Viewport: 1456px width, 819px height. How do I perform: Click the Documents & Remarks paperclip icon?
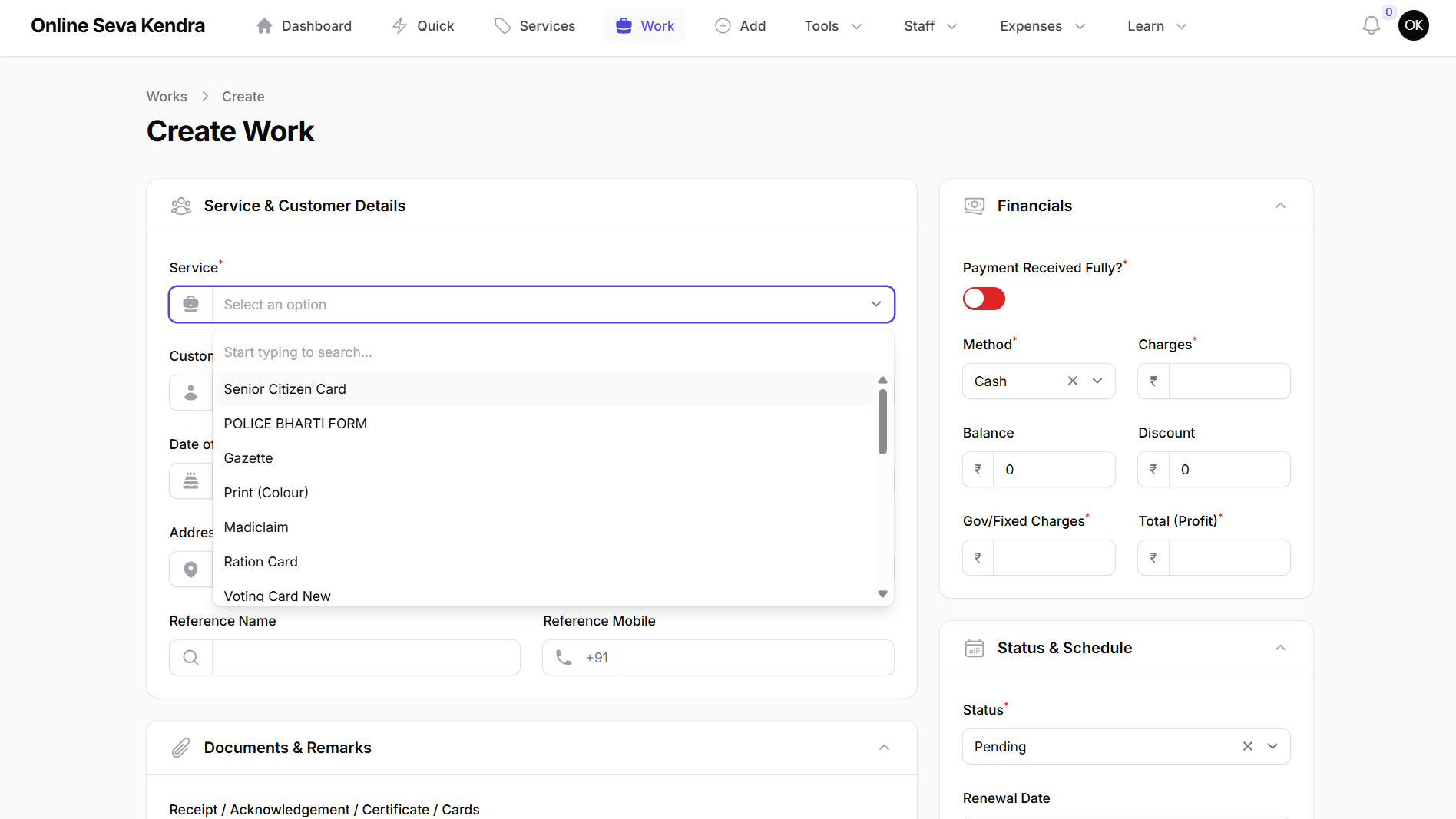pos(180,748)
